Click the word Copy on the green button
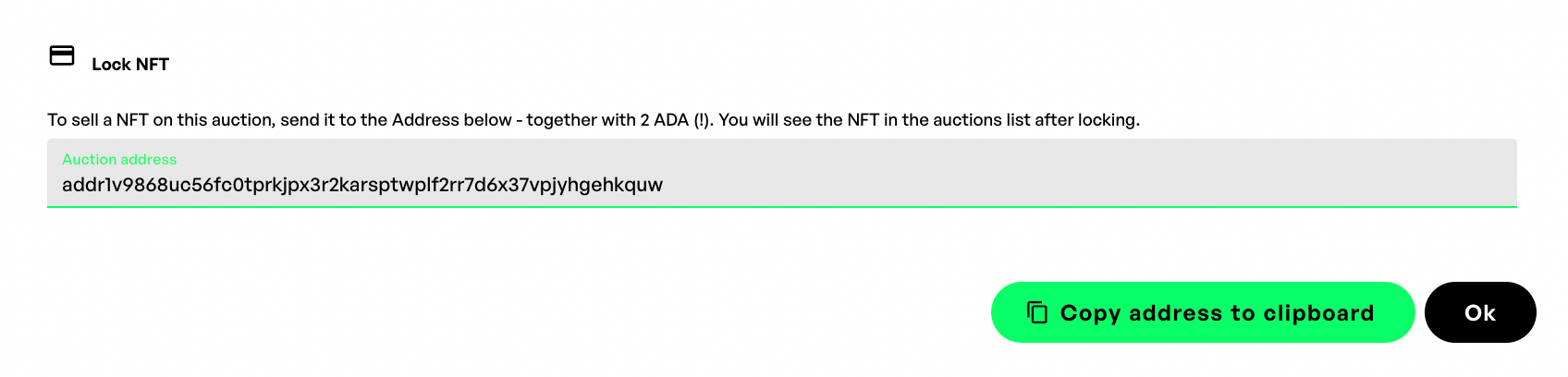This screenshot has width=1568, height=377. 1090,313
